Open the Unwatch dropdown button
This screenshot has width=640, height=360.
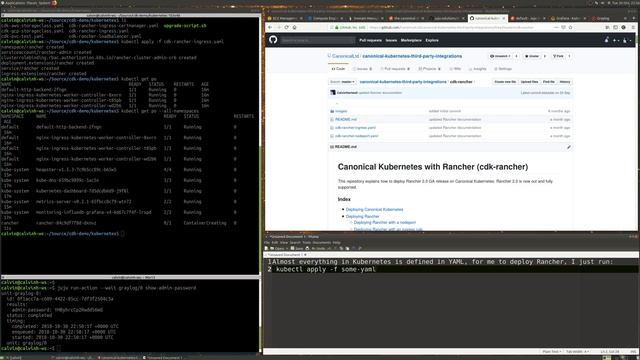coord(500,56)
